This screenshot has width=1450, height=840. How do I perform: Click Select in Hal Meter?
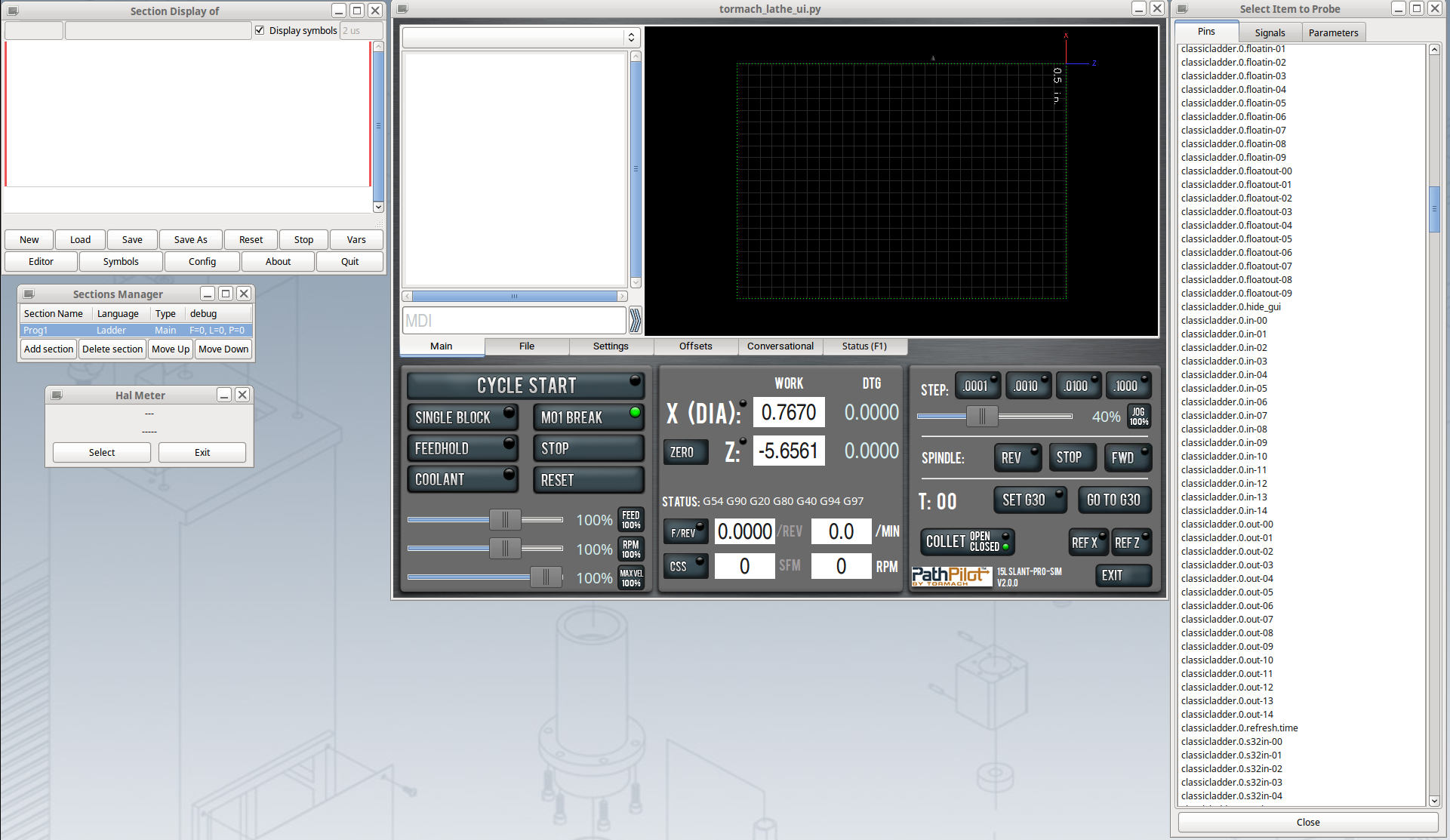pos(102,452)
